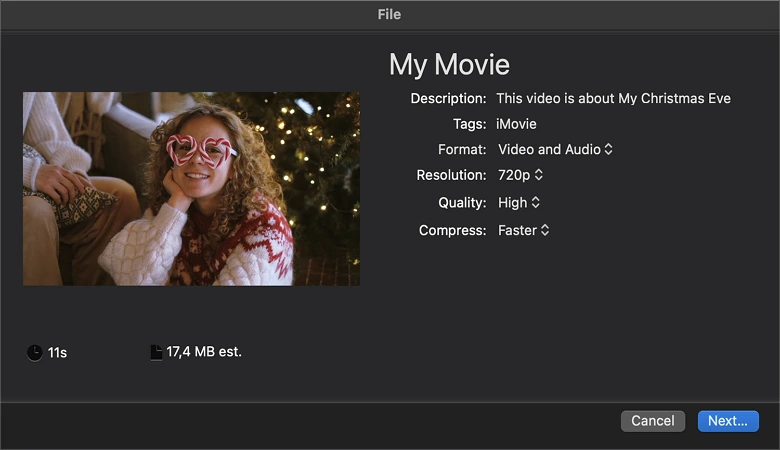Click the Compress: label
Viewport: 780px width, 450px height.
coord(452,230)
